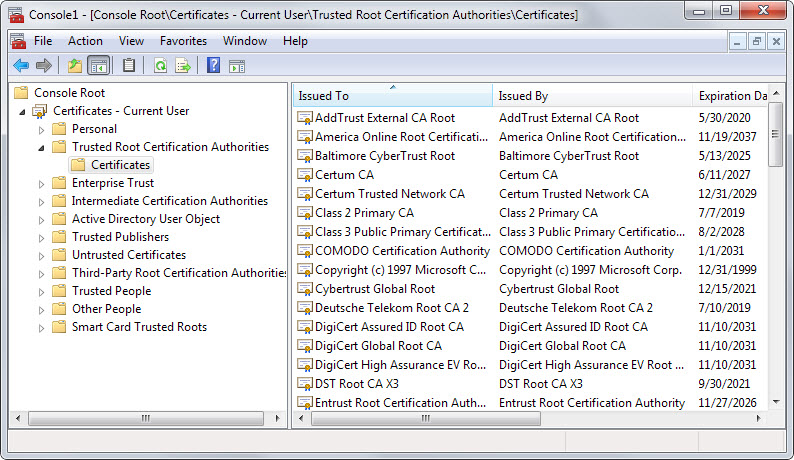The width and height of the screenshot is (794, 460).
Task: Expand Smart Card Trusted Roots node
Action: [x=42, y=328]
